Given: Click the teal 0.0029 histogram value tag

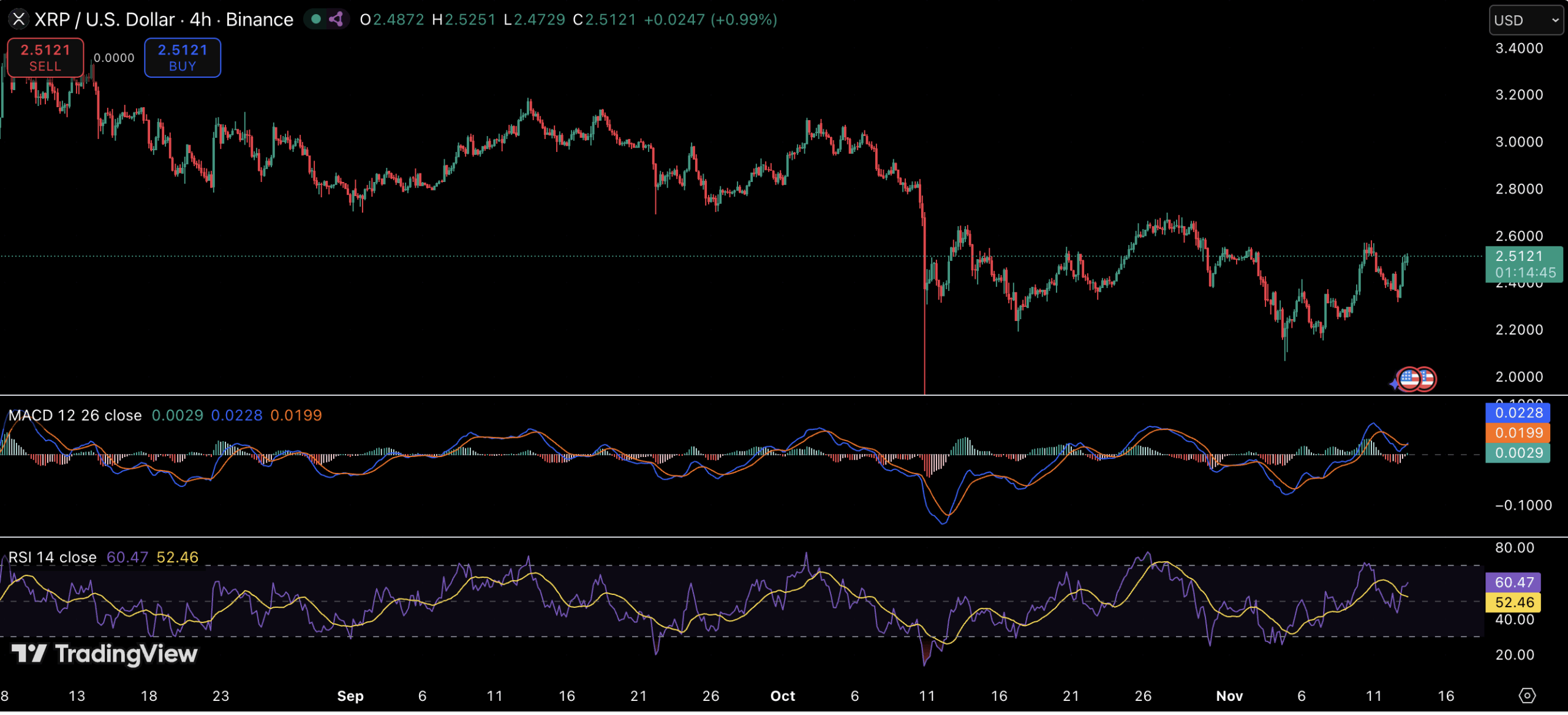Looking at the screenshot, I should coord(1518,453).
